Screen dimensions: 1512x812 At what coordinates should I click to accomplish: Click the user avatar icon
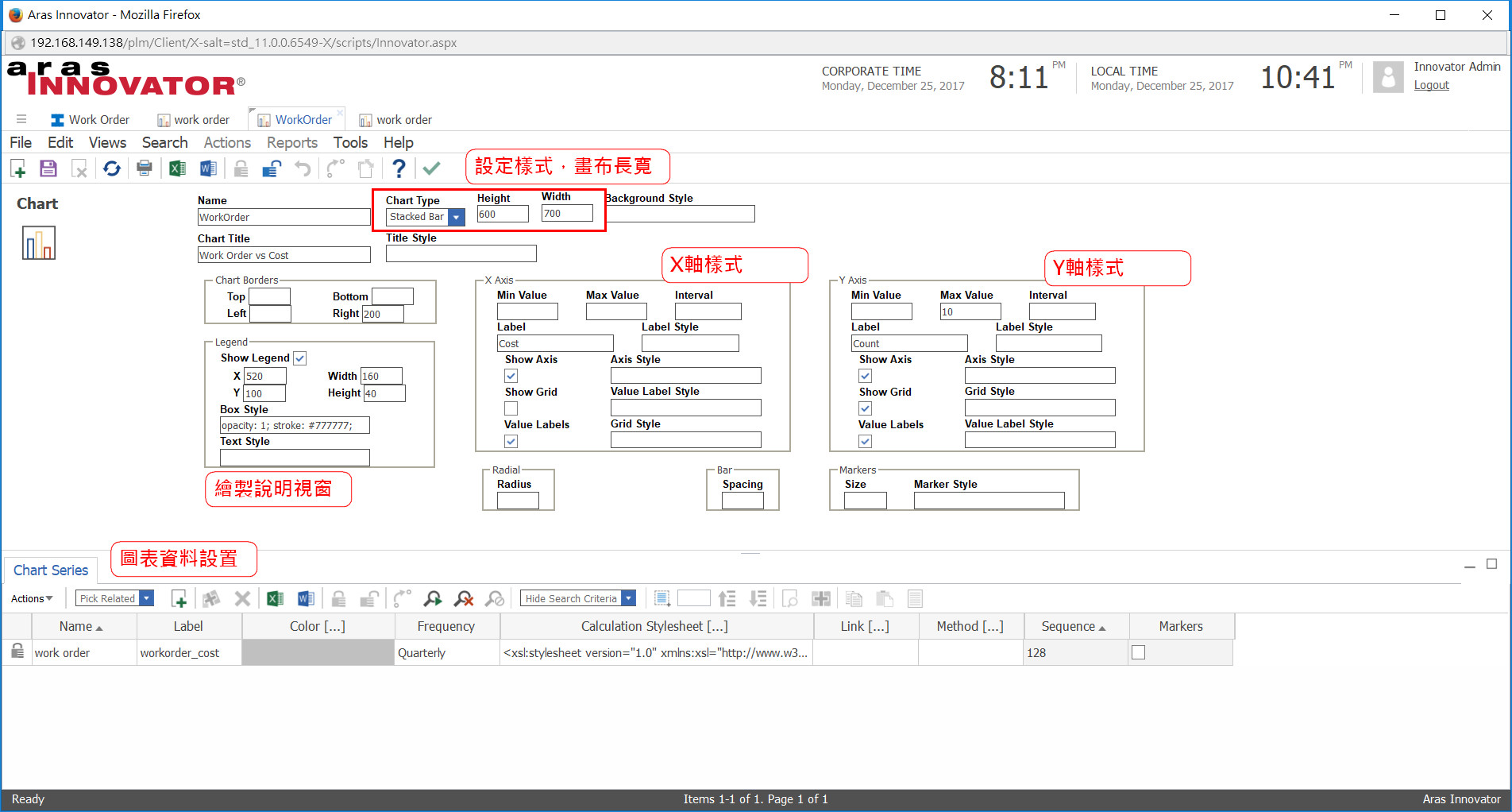[x=1388, y=77]
